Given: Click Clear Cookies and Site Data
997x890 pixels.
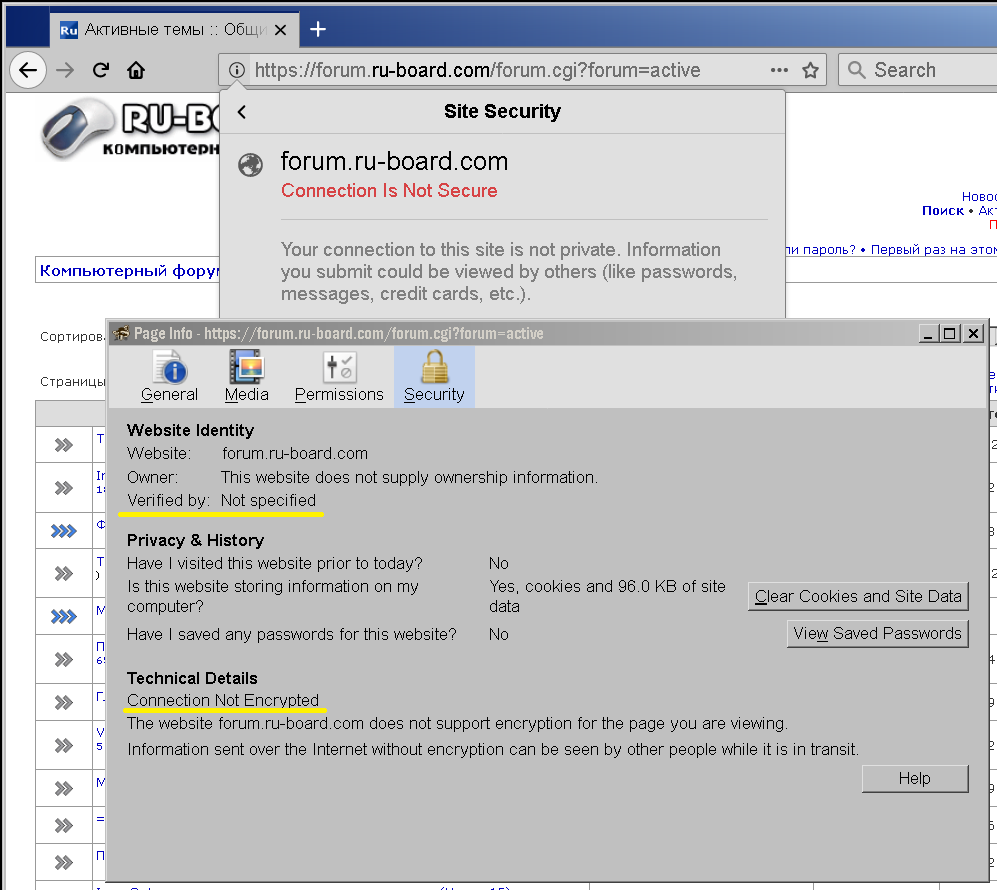Looking at the screenshot, I should coord(858,596).
